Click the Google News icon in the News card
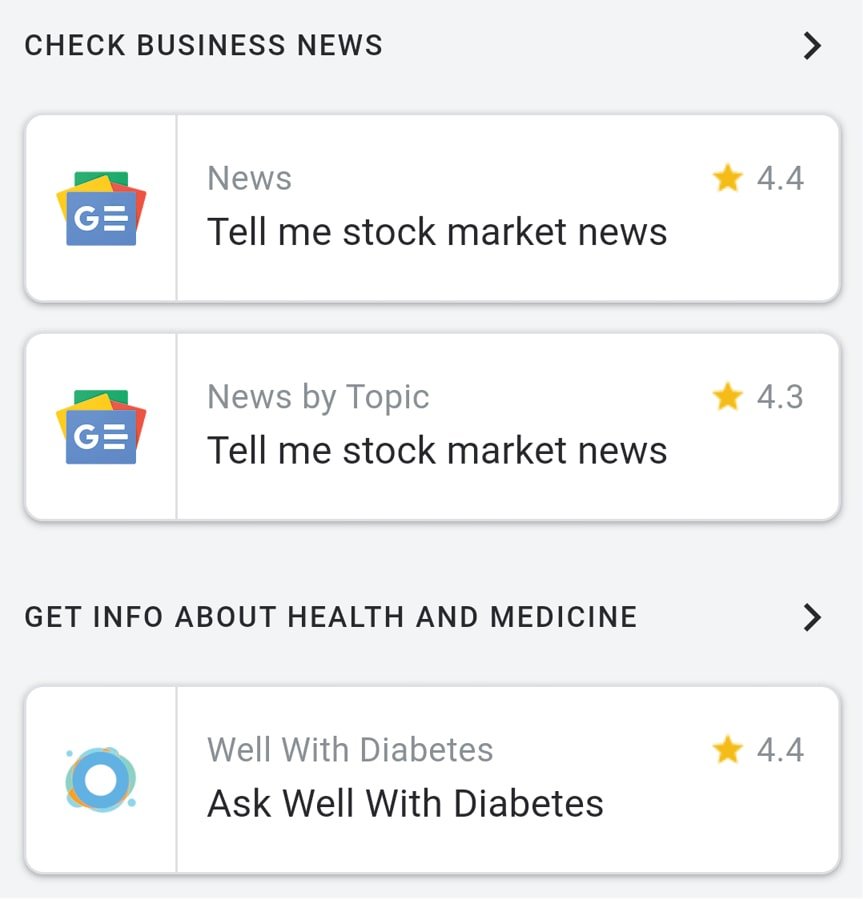This screenshot has height=899, width=863. (101, 208)
